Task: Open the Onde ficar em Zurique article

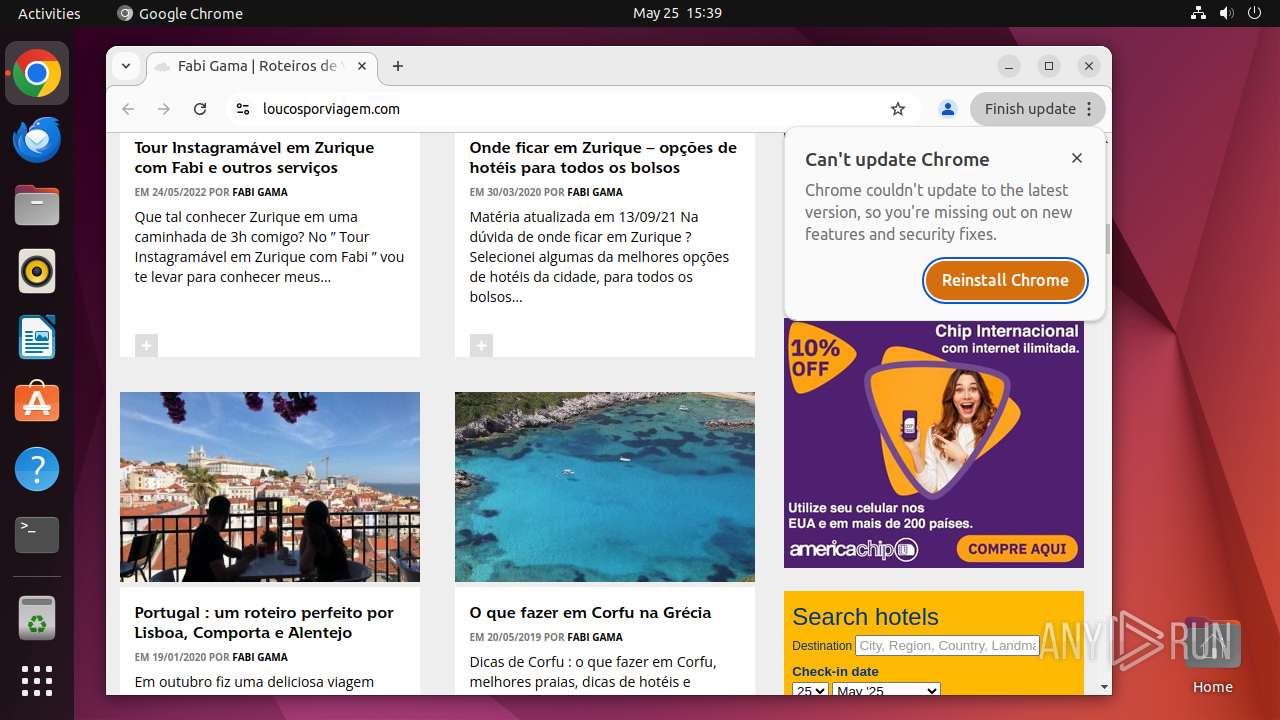Action: [603, 158]
